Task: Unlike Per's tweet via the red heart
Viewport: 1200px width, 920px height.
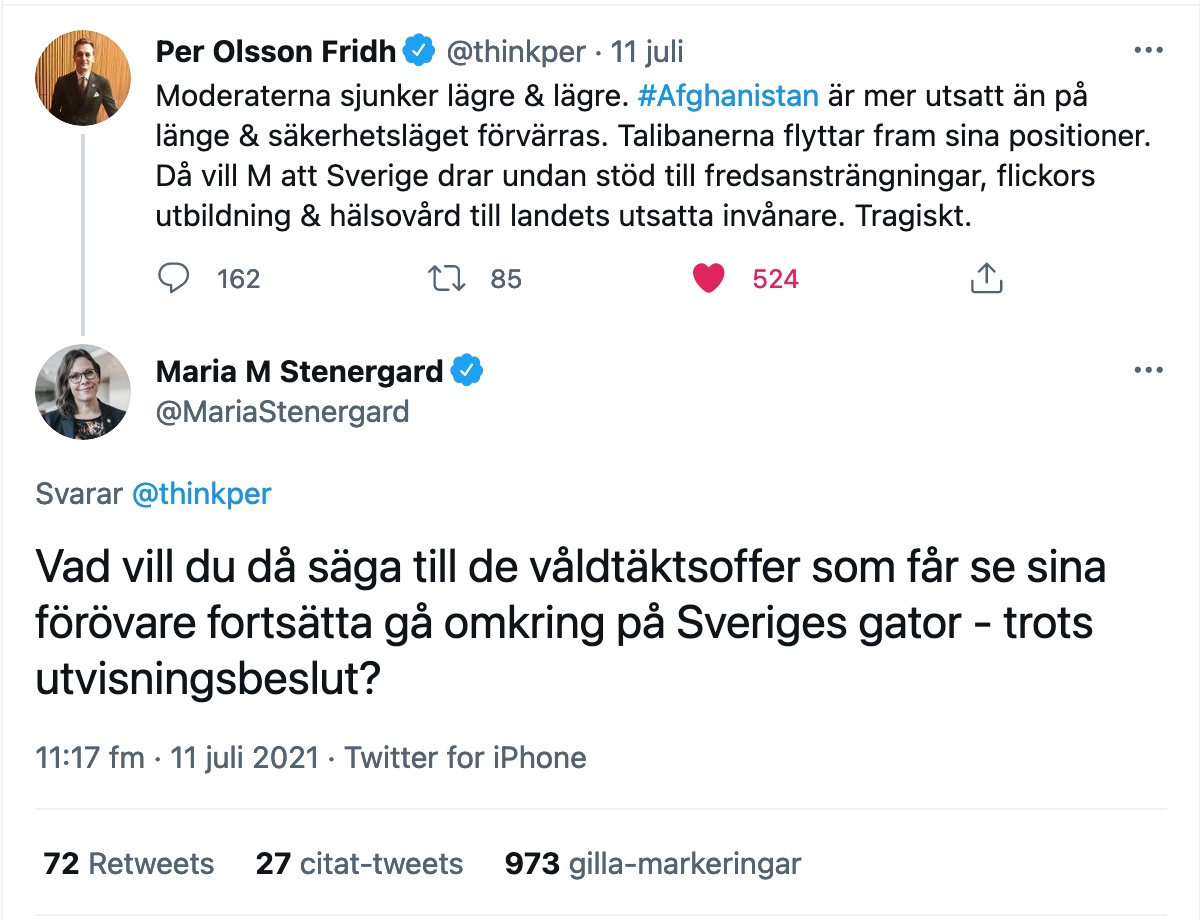Action: [708, 278]
